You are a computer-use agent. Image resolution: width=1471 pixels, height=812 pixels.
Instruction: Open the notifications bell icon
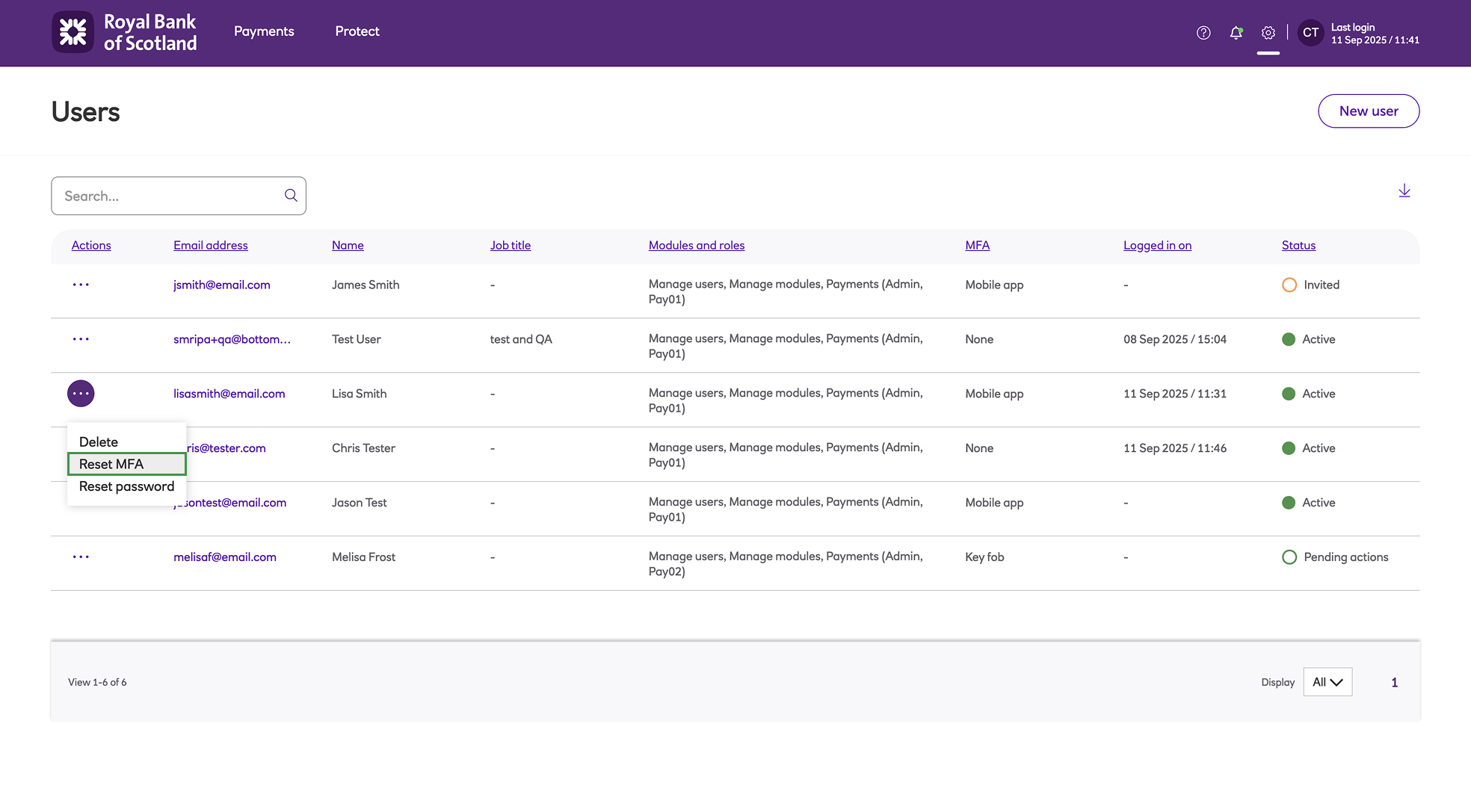(1236, 33)
